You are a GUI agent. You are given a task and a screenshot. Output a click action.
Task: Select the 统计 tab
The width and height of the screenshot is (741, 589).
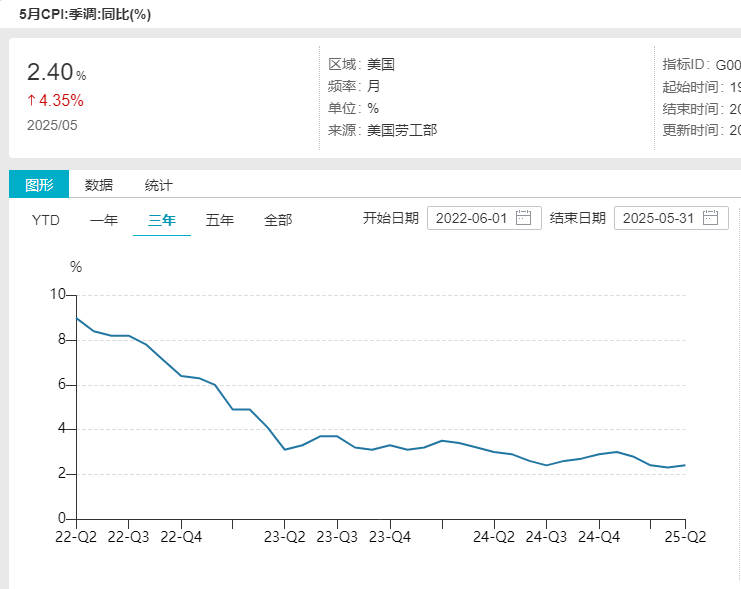pyautogui.click(x=158, y=185)
